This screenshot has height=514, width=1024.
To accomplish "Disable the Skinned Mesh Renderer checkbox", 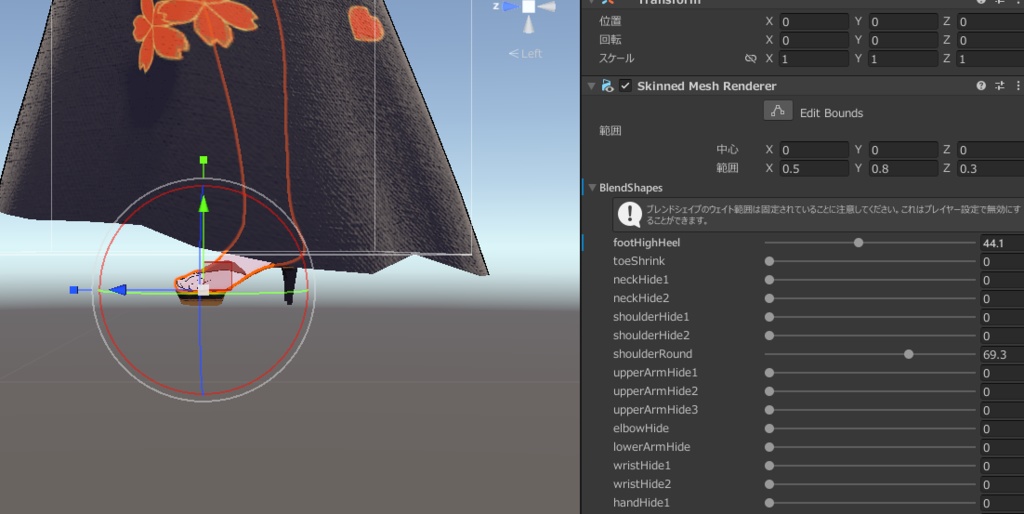I will (x=625, y=86).
